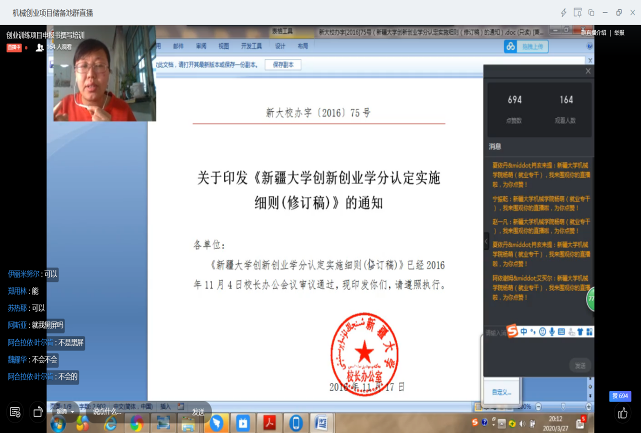
Task: Open the dropdown beside the chat input
Action: pyautogui.click(x=73, y=411)
